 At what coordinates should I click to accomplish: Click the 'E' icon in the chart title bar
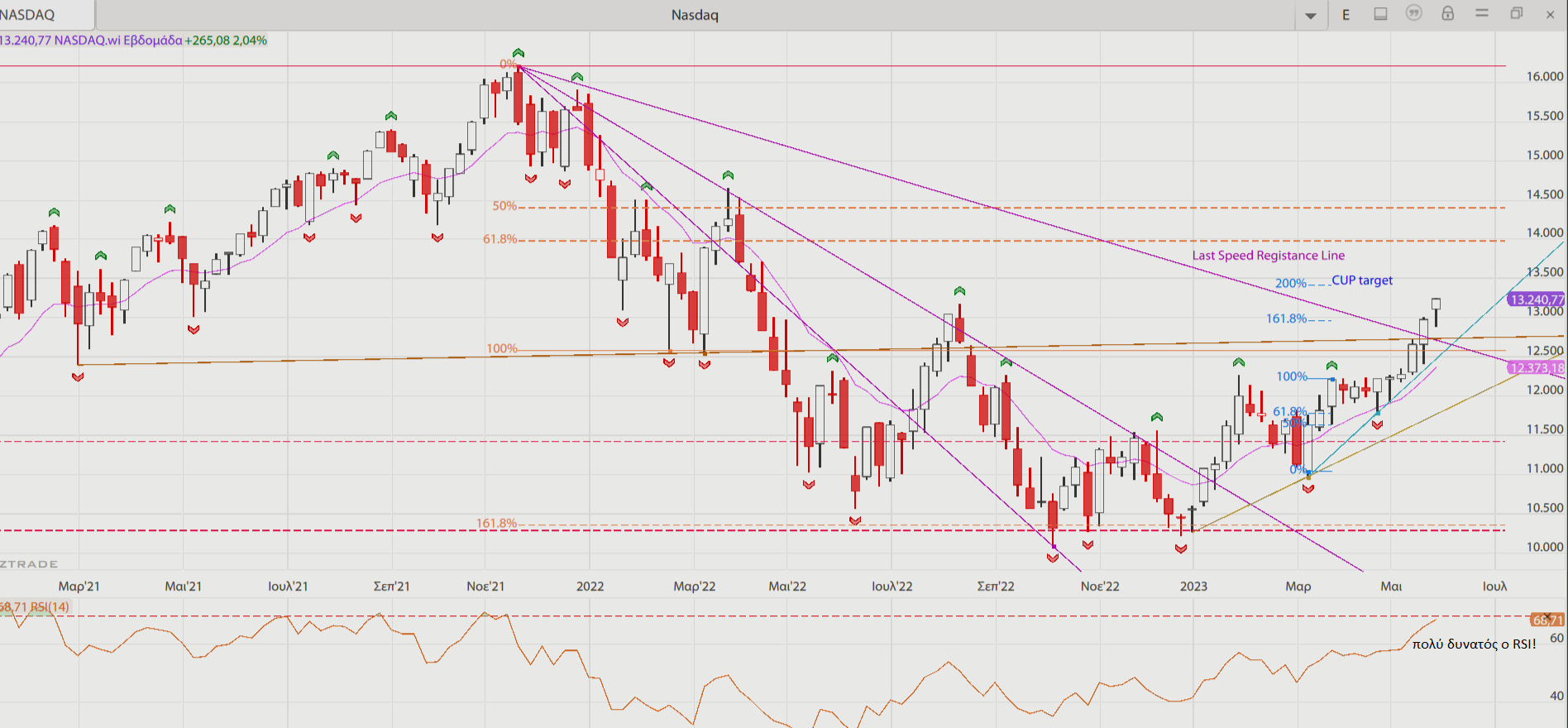1346,15
